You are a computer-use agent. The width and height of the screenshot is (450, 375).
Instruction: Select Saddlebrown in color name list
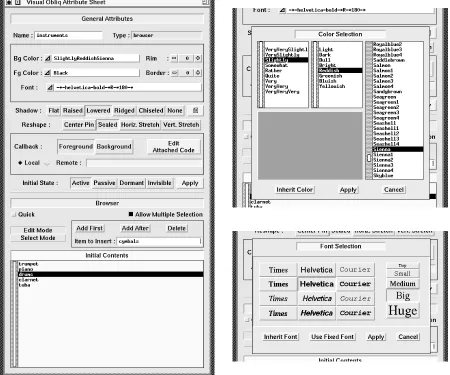[x=398, y=60]
